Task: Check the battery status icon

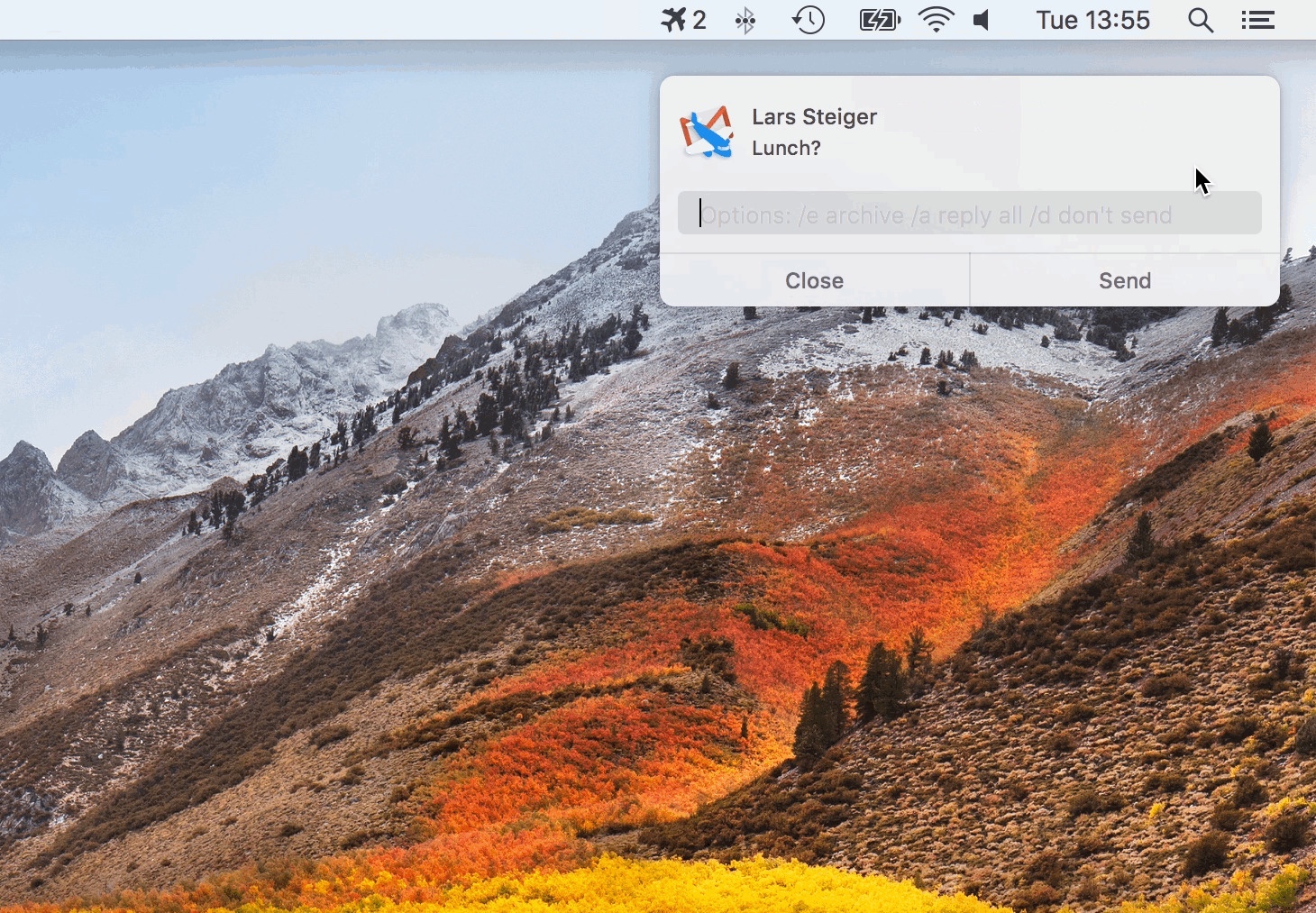Action: point(880,20)
